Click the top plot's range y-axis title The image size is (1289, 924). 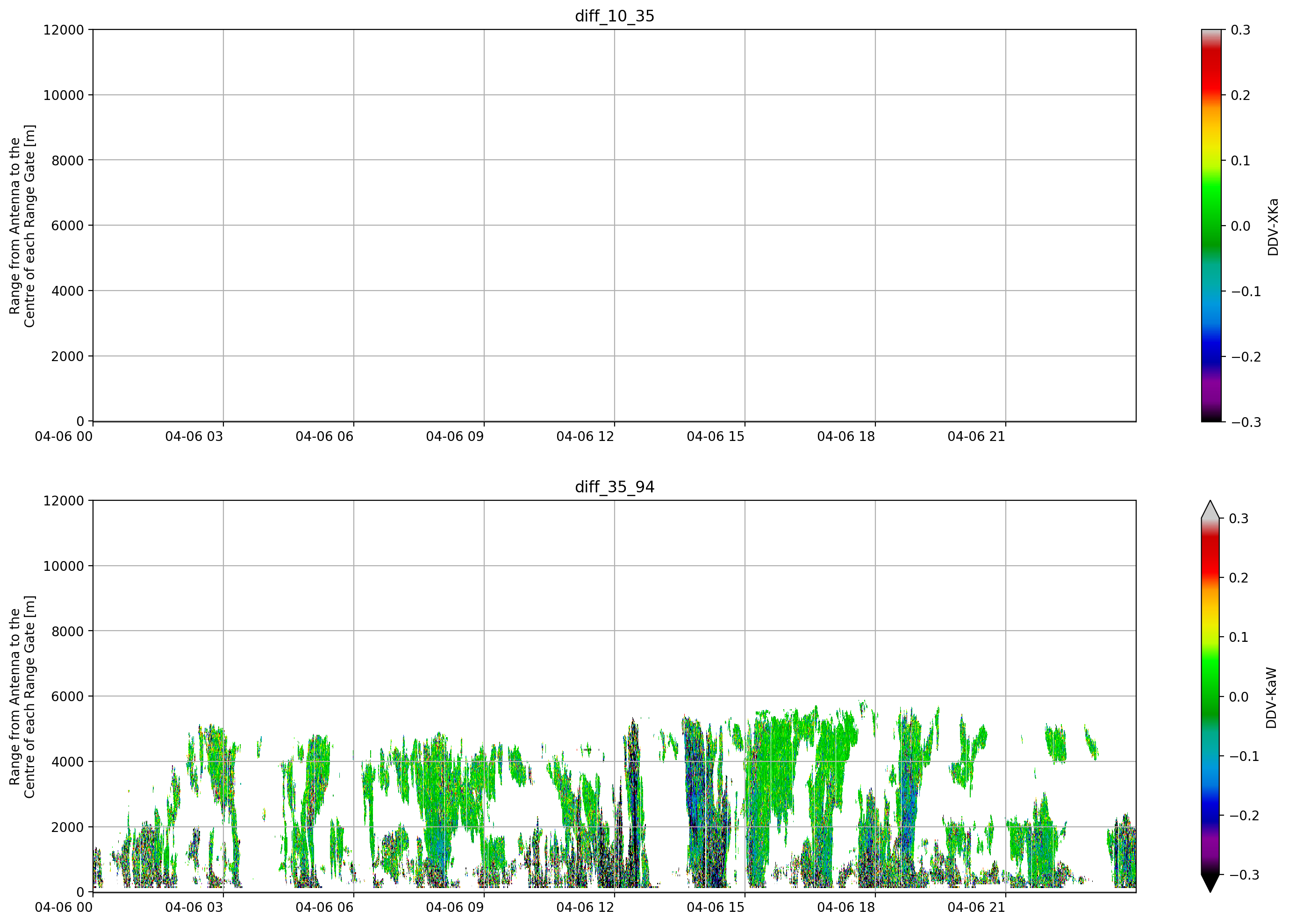22,226
